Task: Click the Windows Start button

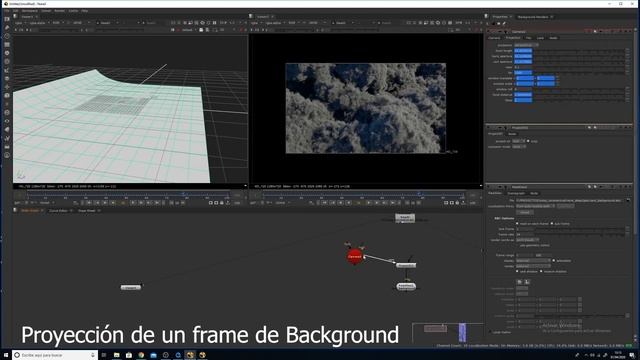Action: [x=6, y=355]
